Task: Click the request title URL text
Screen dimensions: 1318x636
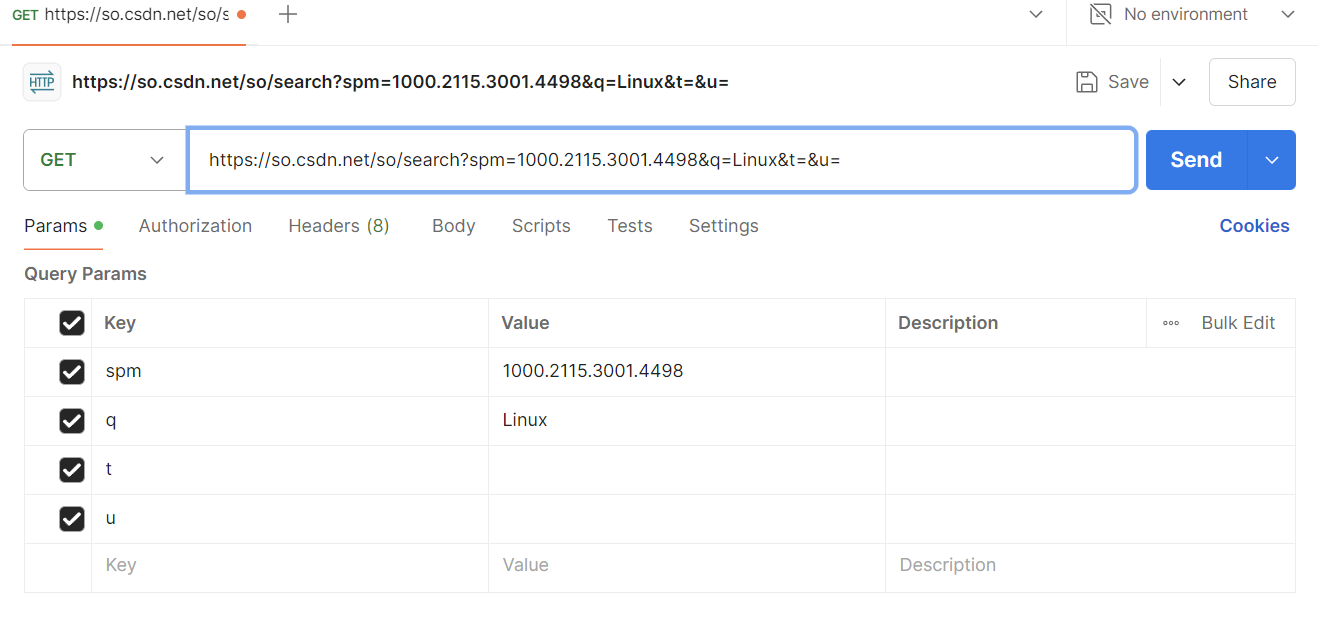Action: 400,82
